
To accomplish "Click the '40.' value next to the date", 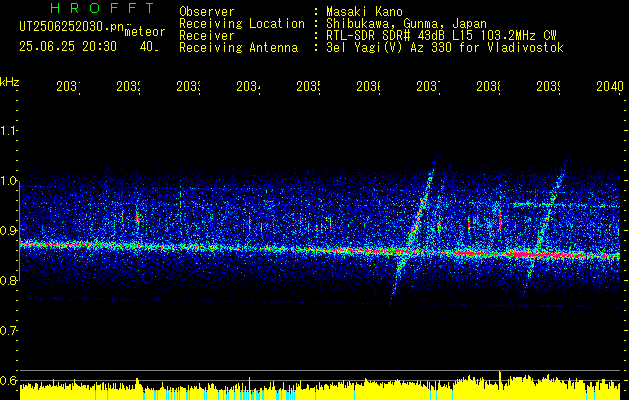I will tap(149, 47).
